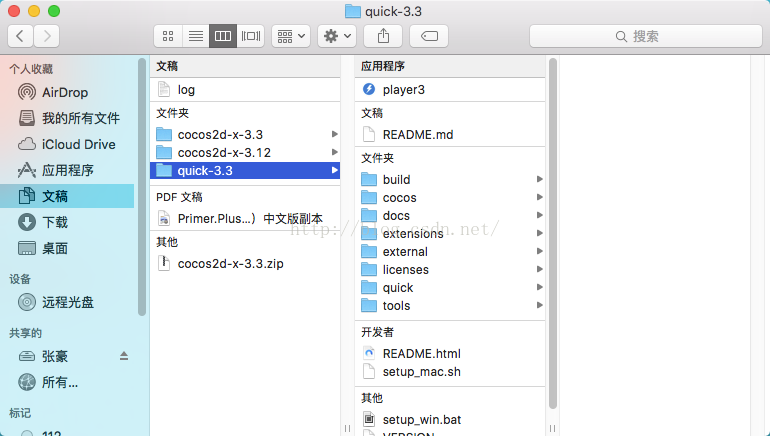Select the player3 application
Image resolution: width=770 pixels, height=436 pixels.
450,90
